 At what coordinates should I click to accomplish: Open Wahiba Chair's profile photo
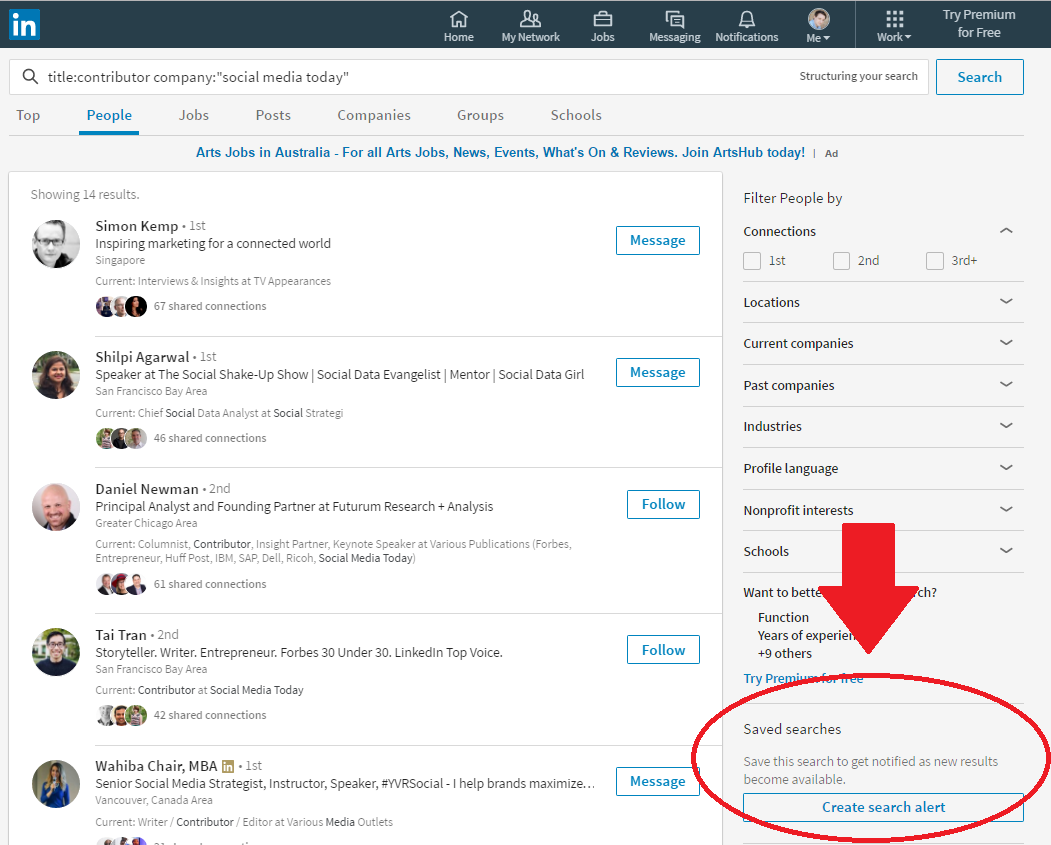tap(56, 784)
